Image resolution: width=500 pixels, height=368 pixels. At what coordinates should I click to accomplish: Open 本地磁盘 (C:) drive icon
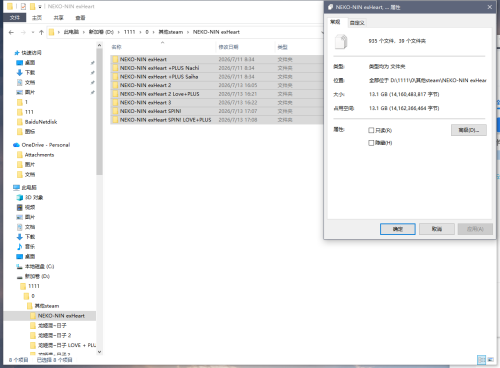click(20, 266)
